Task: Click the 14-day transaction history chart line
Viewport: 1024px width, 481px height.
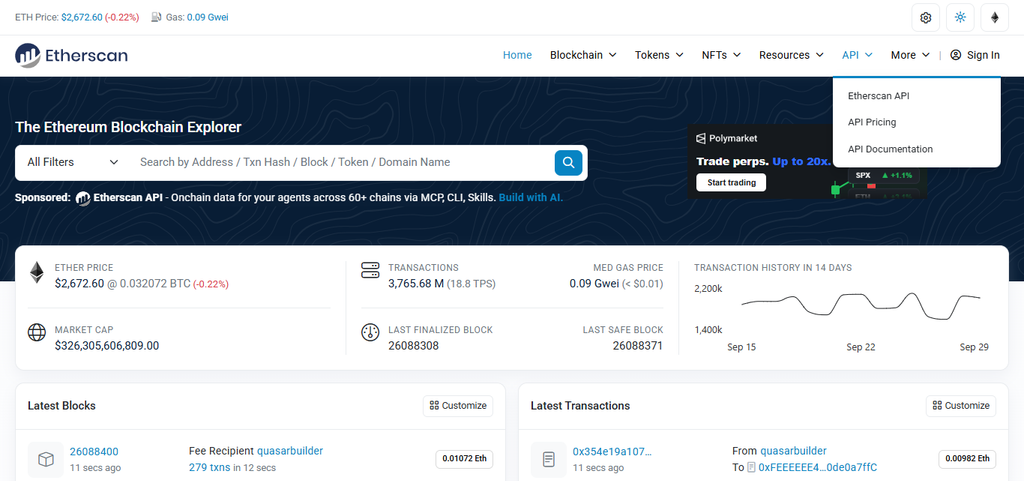Action: click(x=861, y=305)
